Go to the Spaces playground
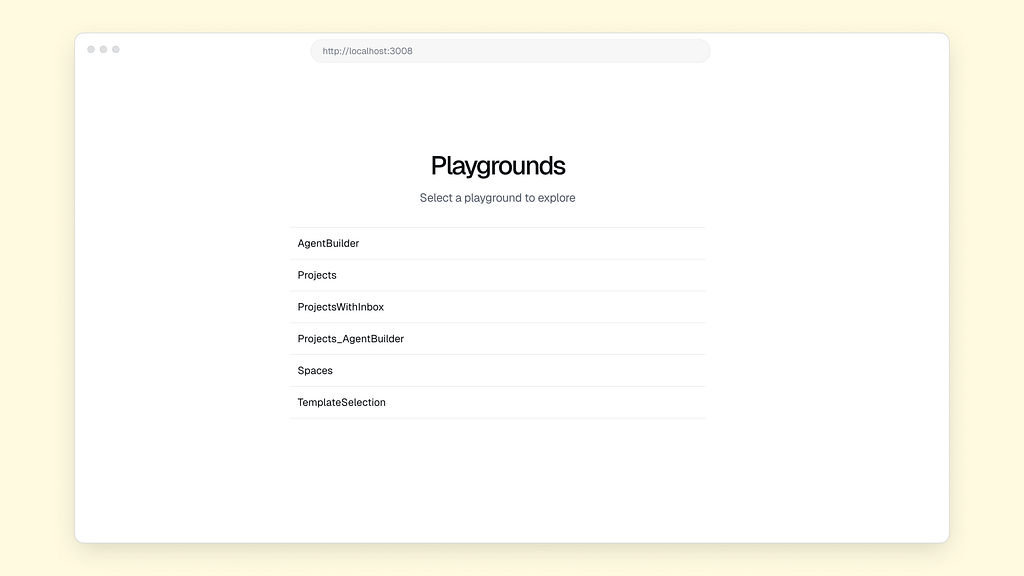1024x576 pixels. pyautogui.click(x=315, y=371)
